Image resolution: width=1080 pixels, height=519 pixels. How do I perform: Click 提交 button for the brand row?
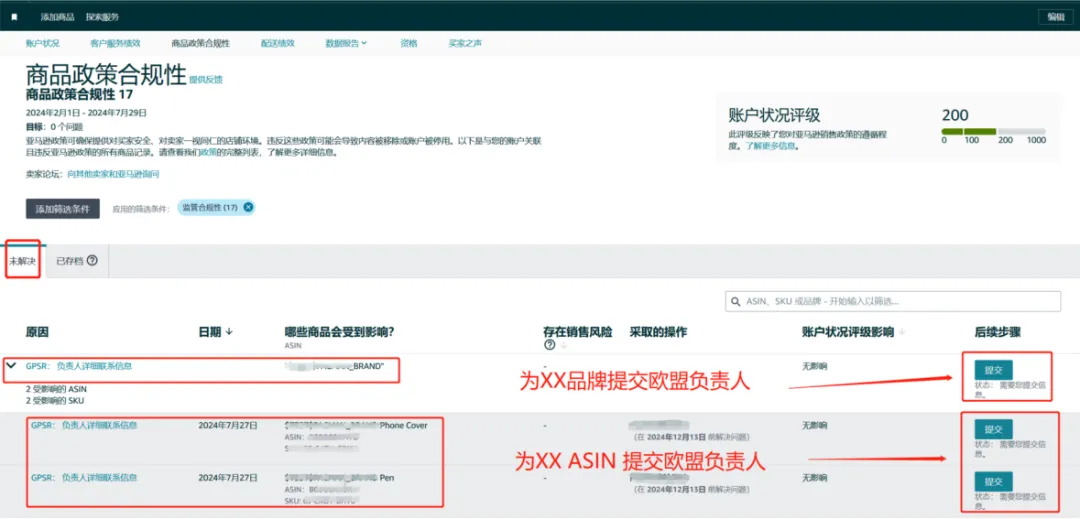(993, 369)
